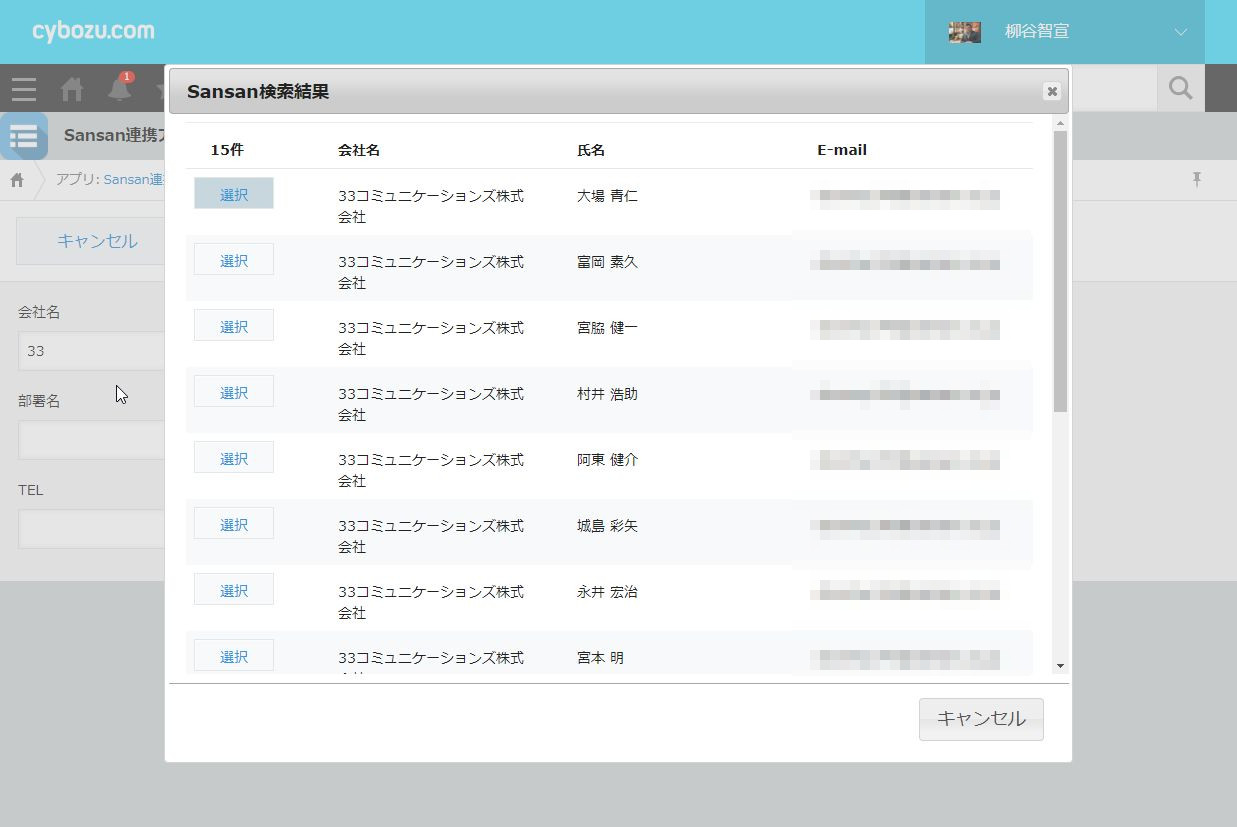Click company name in 村井 浩助 row

point(431,404)
